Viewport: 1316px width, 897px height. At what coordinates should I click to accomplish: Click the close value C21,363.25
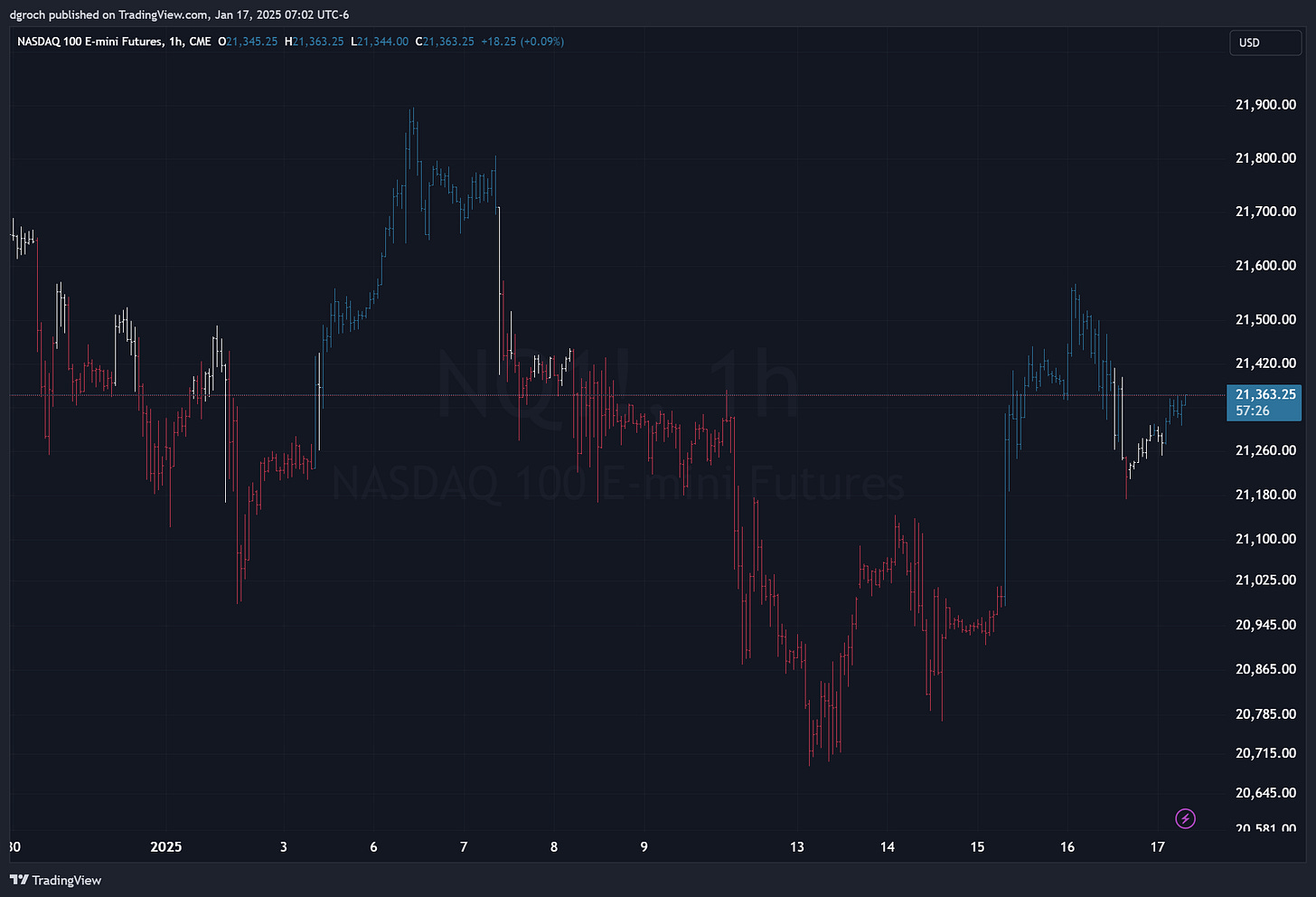click(x=445, y=42)
